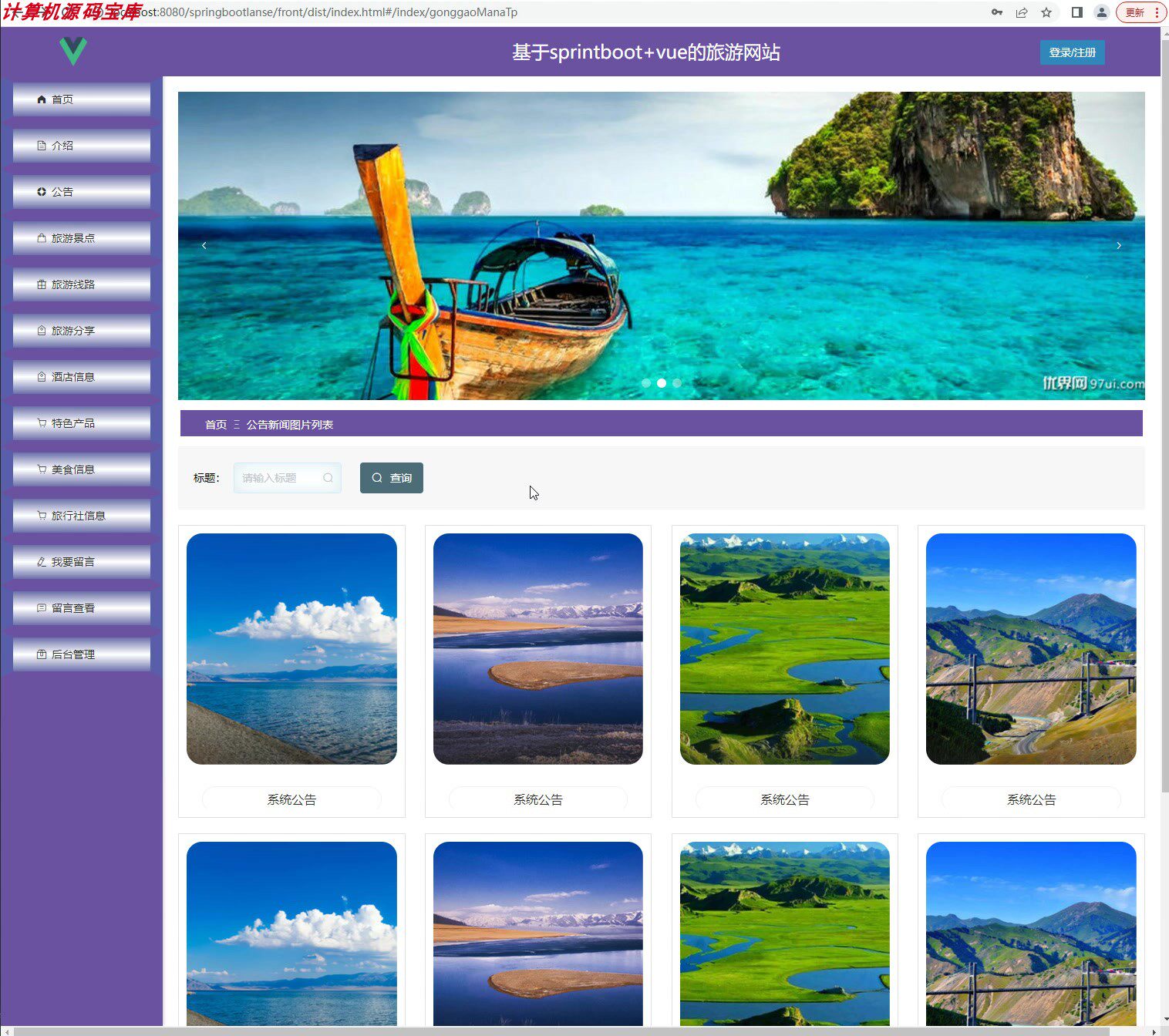Click the 查询 query button

pyautogui.click(x=391, y=477)
